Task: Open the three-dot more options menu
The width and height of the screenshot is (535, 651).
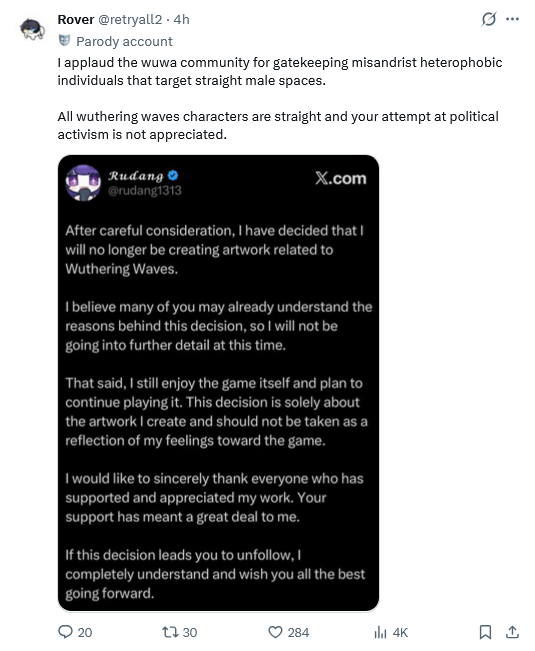Action: click(512, 19)
